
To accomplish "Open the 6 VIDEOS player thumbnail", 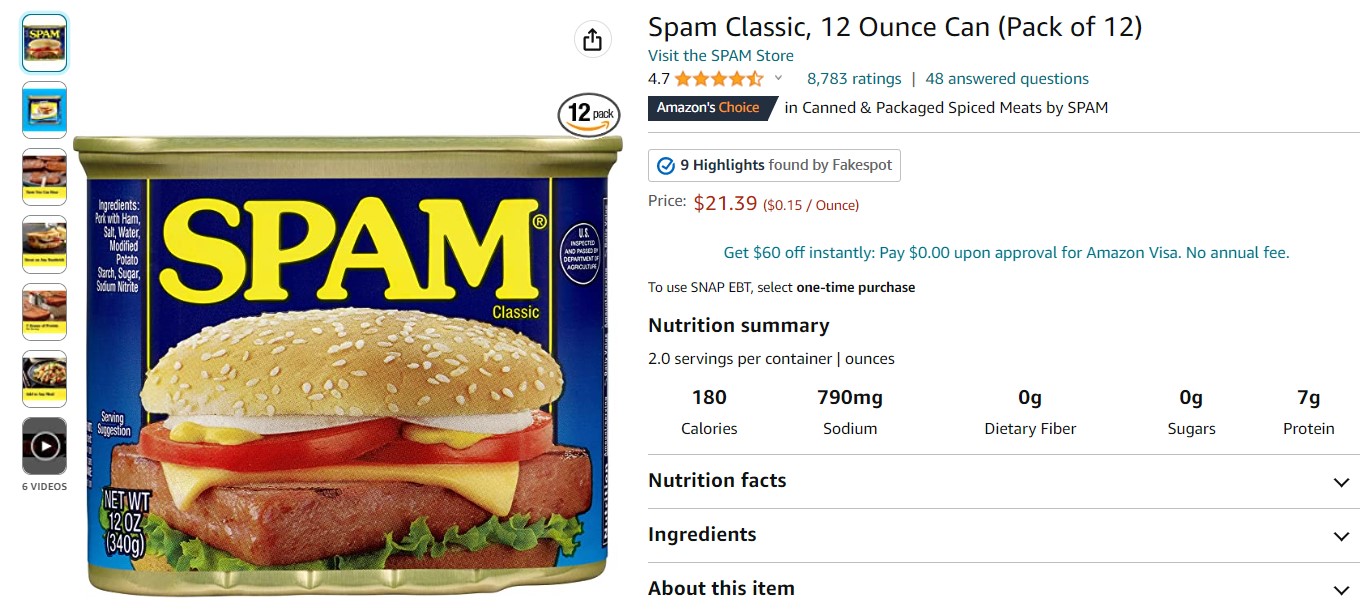I will pyautogui.click(x=44, y=446).
